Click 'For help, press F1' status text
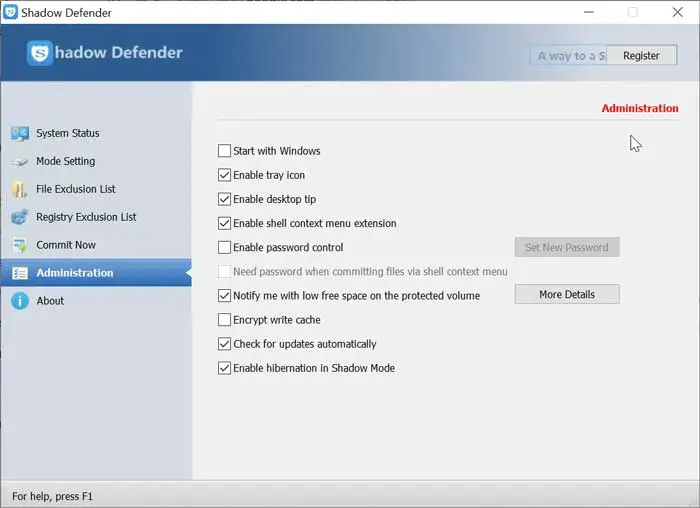The height and width of the screenshot is (508, 700). point(52,496)
